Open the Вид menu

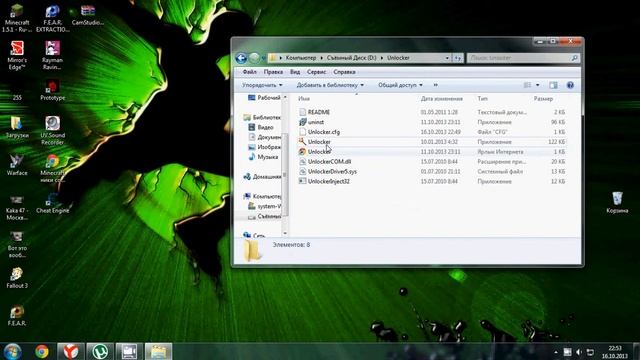[295, 72]
